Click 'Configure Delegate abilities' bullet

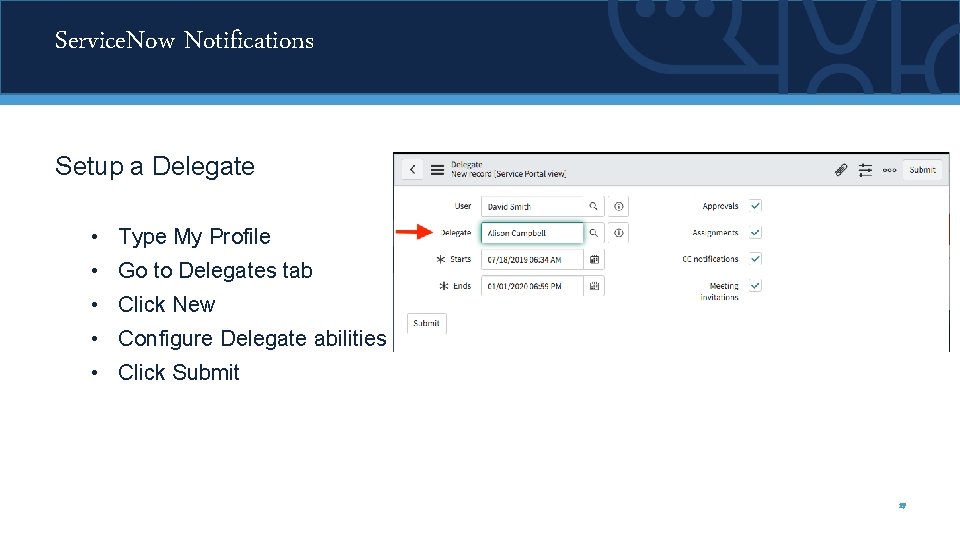pos(252,338)
